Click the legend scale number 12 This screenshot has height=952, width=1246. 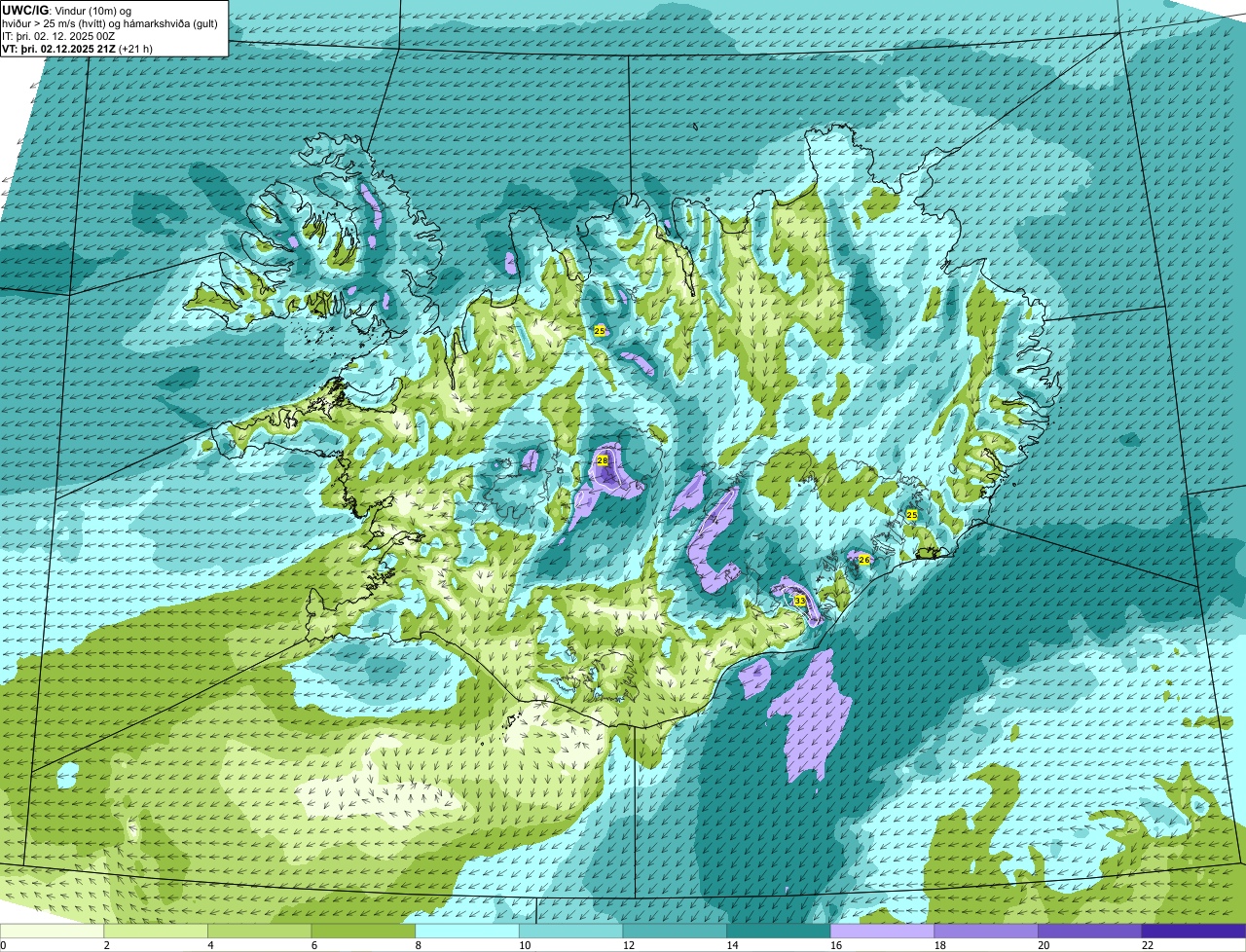coord(629,945)
